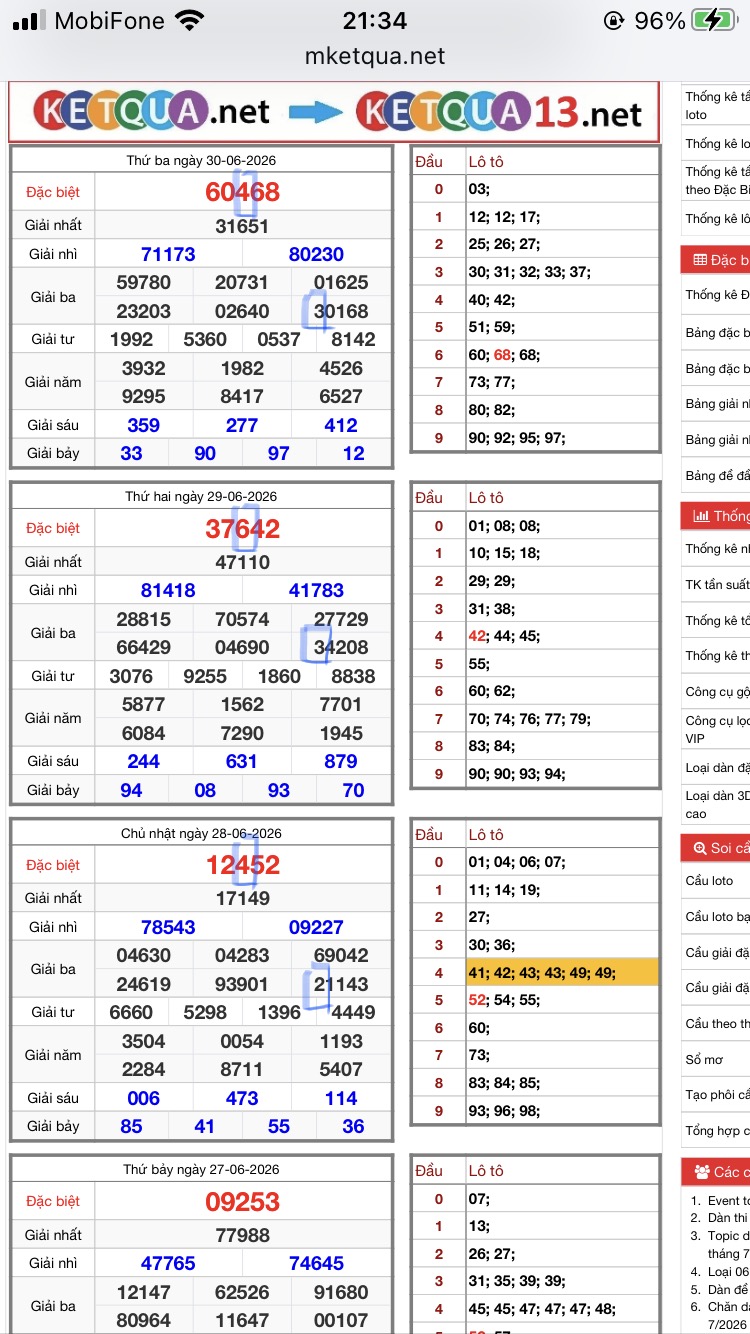The image size is (750, 1334).
Task: Open the 'Dàn đề' forum topic link
Action: [728, 1290]
